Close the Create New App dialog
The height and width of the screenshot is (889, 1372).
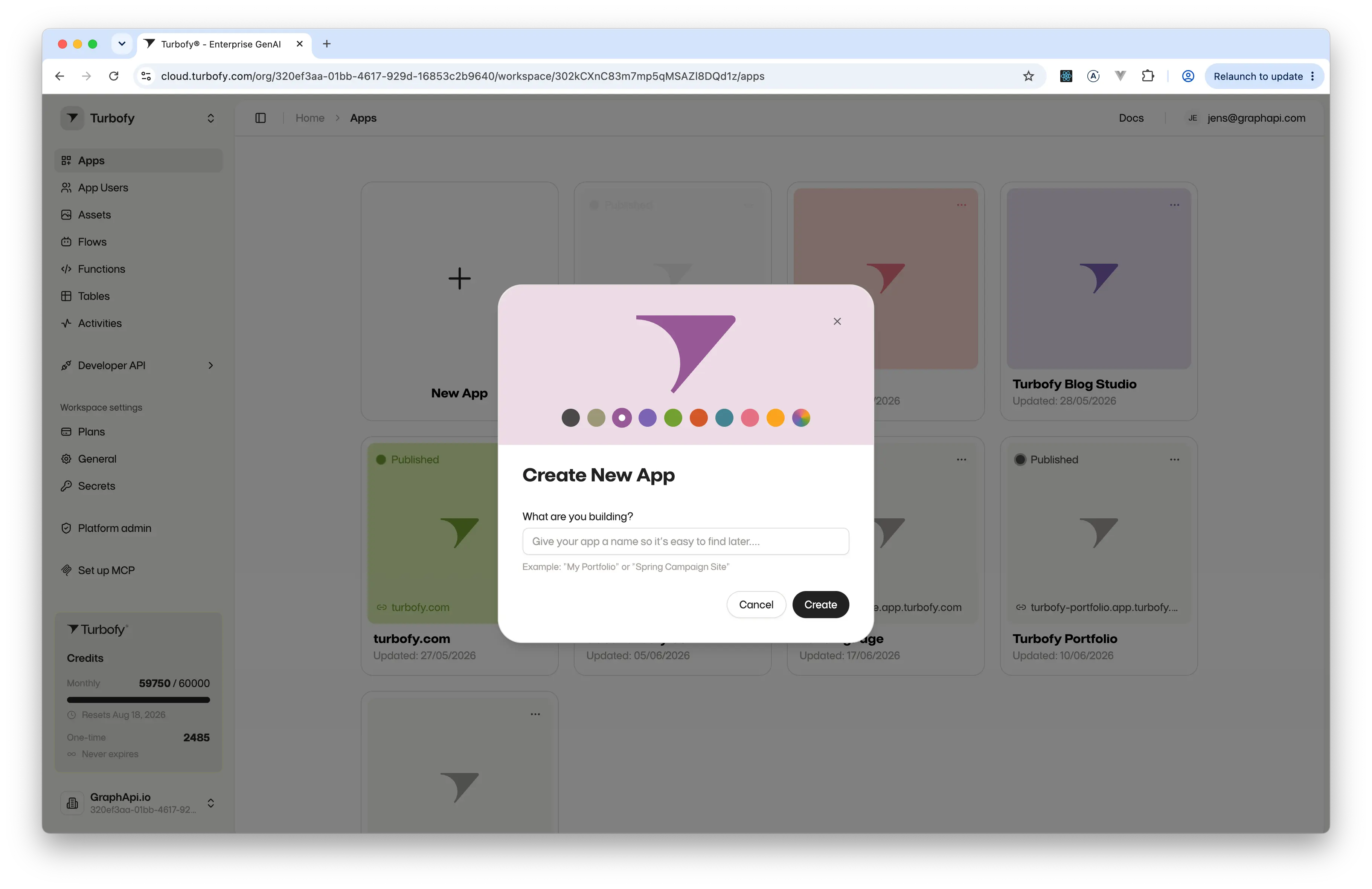point(837,321)
